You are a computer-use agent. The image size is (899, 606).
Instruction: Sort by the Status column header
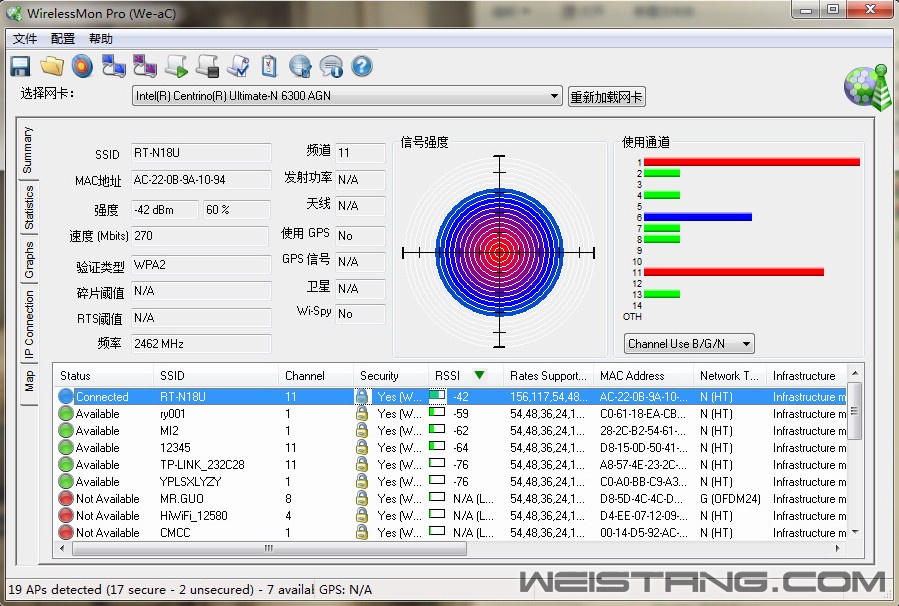point(103,376)
